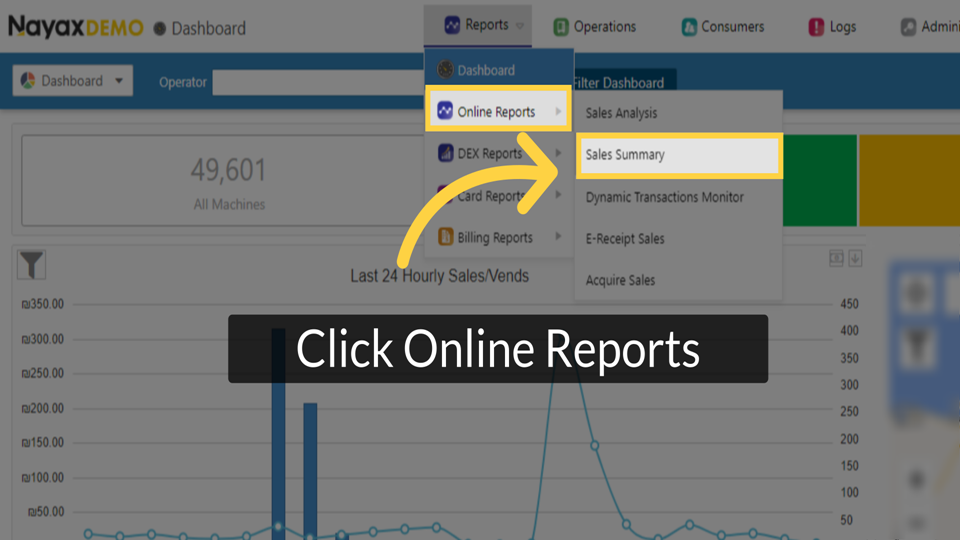Click the chart download arrow icon
Image resolution: width=960 pixels, height=540 pixels.
coord(855,258)
